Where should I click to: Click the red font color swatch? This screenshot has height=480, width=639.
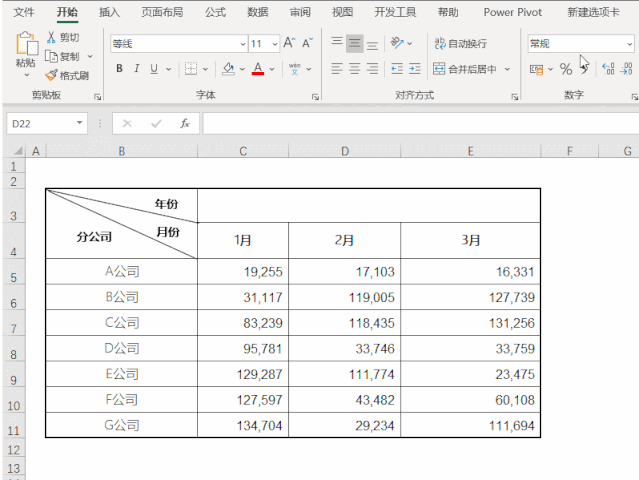pos(258,69)
